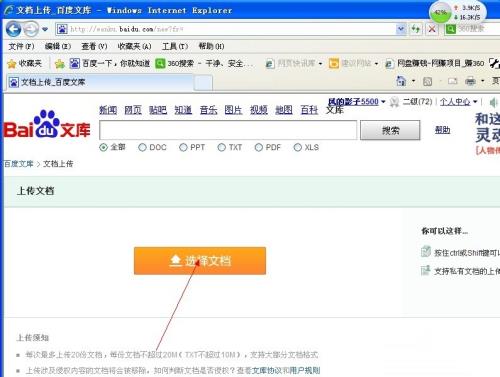Go back with the browser Back arrow
This screenshot has width=500, height=377.
coord(13,29)
